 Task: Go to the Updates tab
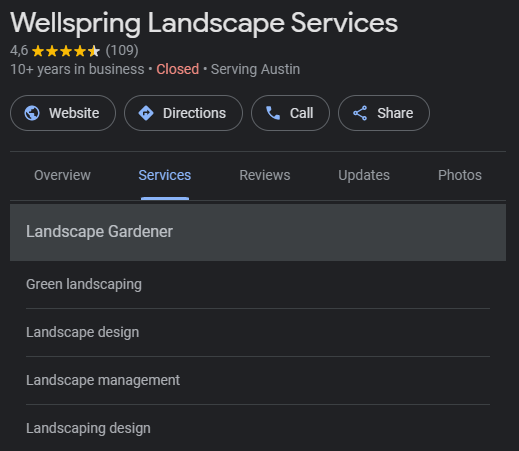tap(364, 175)
